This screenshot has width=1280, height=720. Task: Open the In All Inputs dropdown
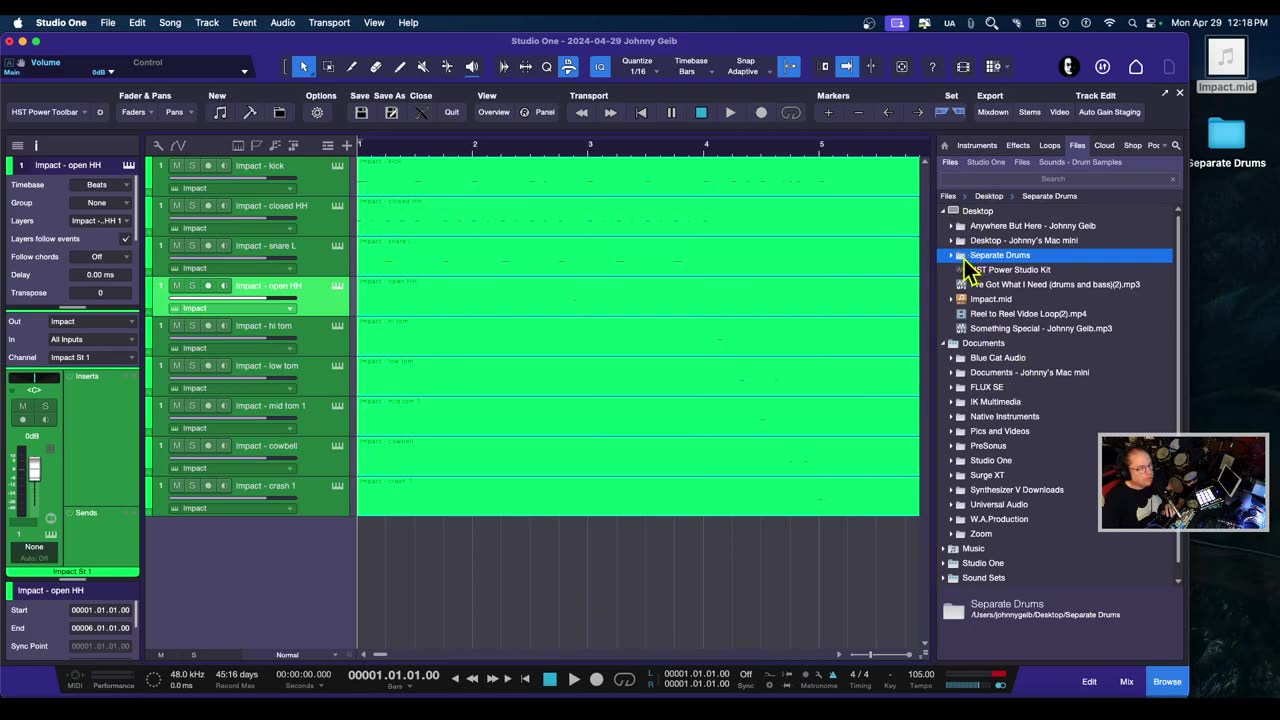(92, 340)
